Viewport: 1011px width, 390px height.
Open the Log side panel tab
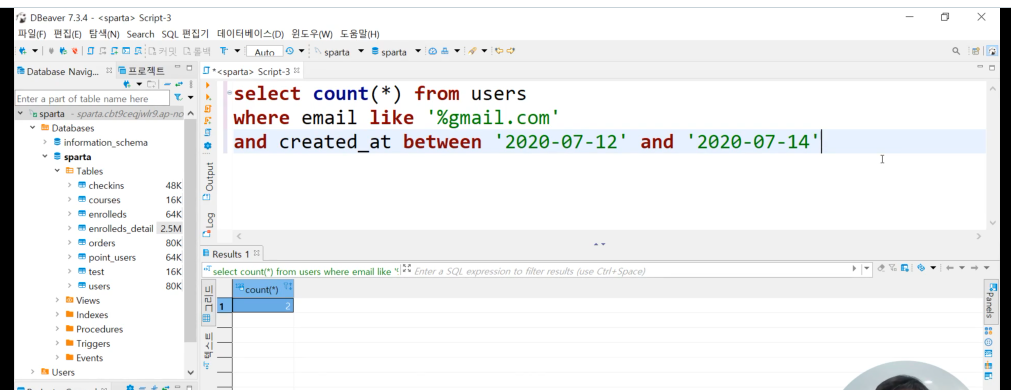208,224
